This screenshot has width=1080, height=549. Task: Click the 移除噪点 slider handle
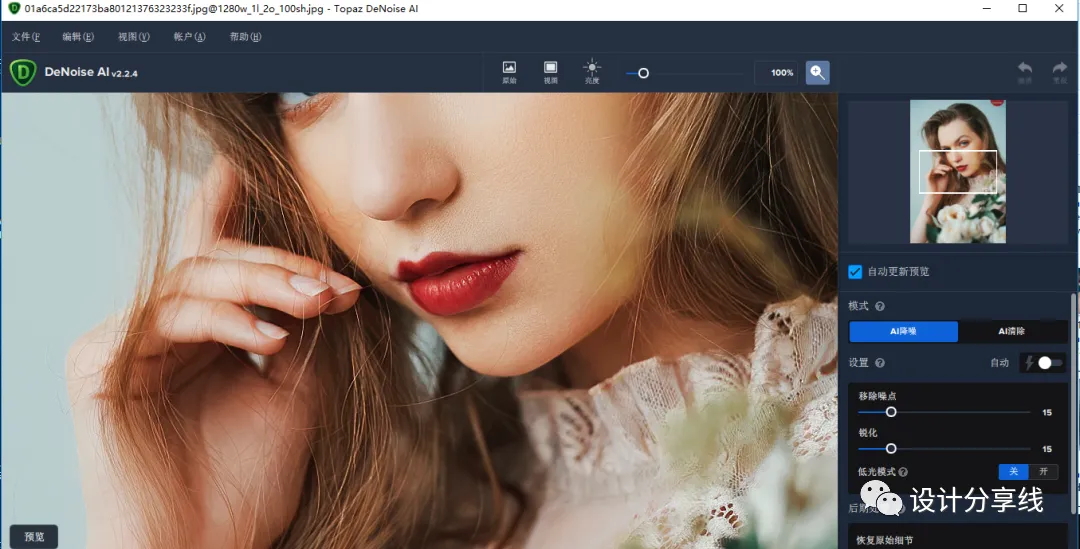[x=891, y=412]
